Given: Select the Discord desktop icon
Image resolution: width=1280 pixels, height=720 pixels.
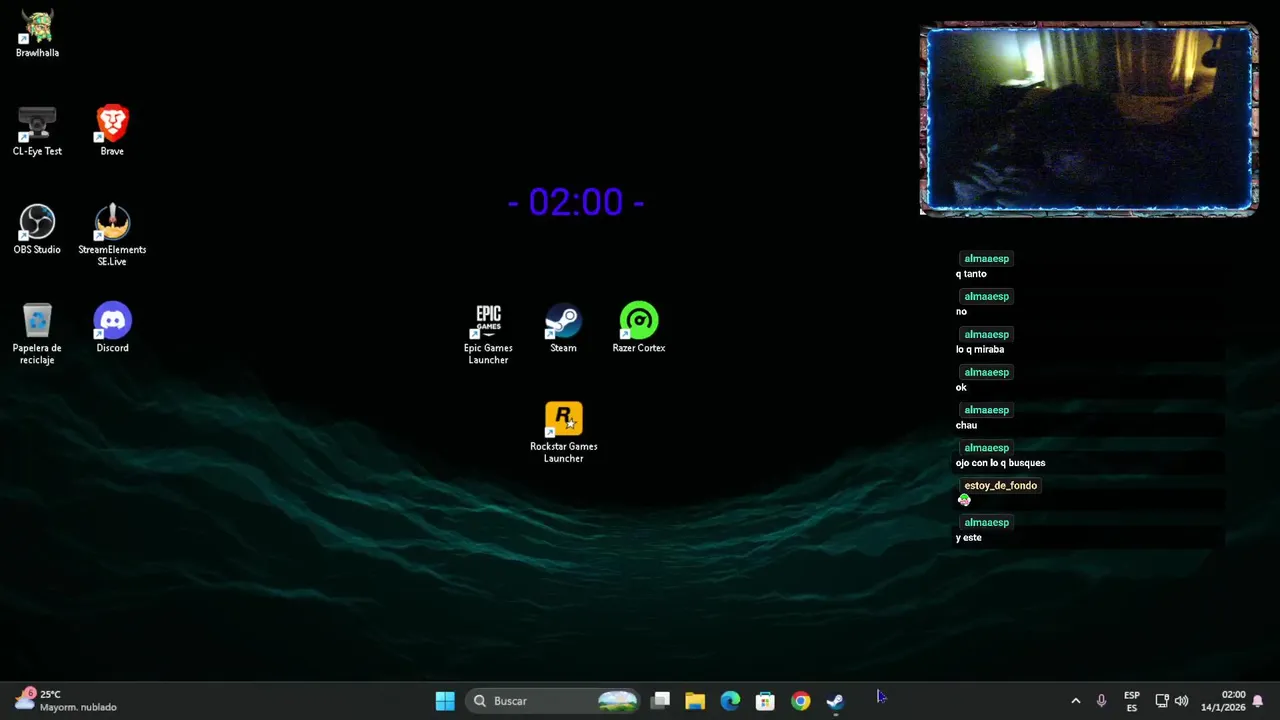Looking at the screenshot, I should click(x=112, y=328).
